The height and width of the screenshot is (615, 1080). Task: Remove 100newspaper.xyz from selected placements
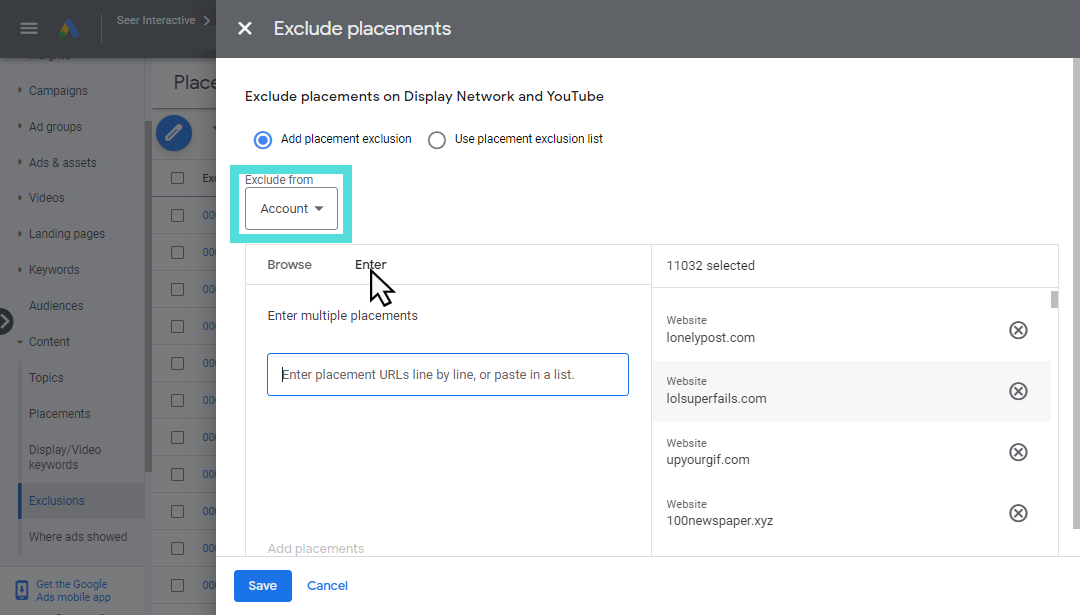coord(1018,513)
